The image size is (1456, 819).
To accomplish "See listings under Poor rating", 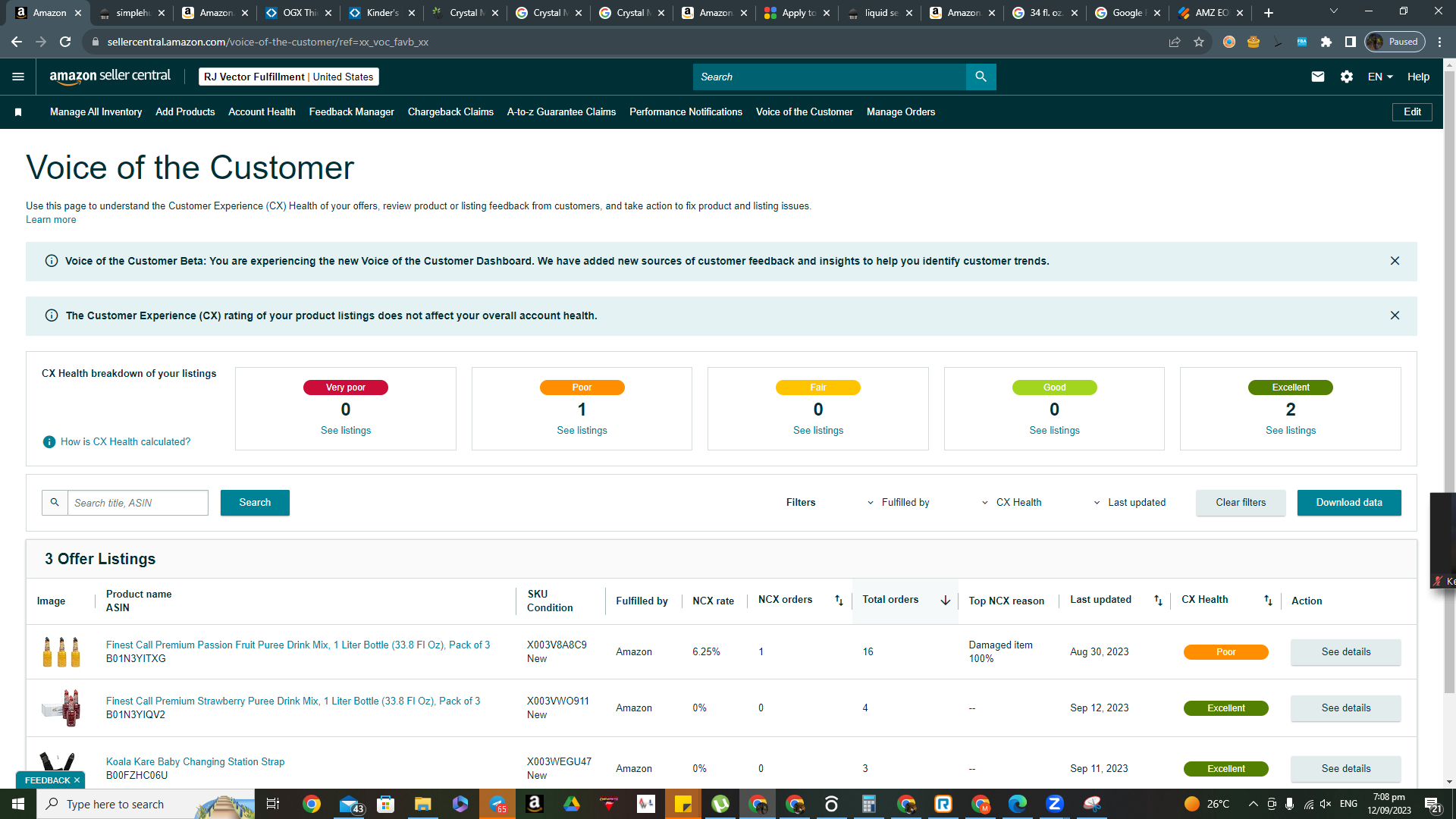I will click(x=582, y=431).
